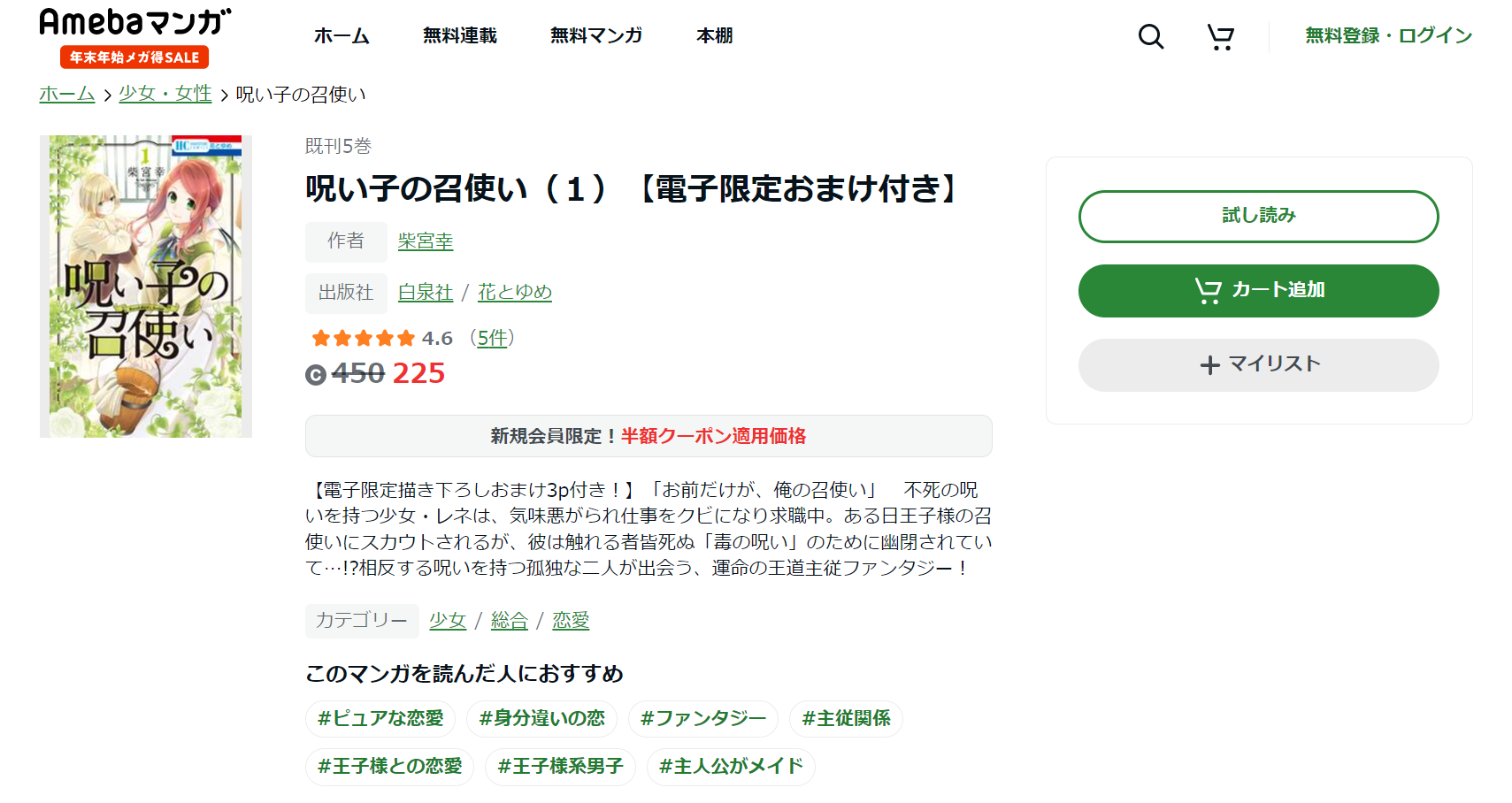The width and height of the screenshot is (1512, 803).
Task: Open the 少女 category link
Action: [x=447, y=621]
